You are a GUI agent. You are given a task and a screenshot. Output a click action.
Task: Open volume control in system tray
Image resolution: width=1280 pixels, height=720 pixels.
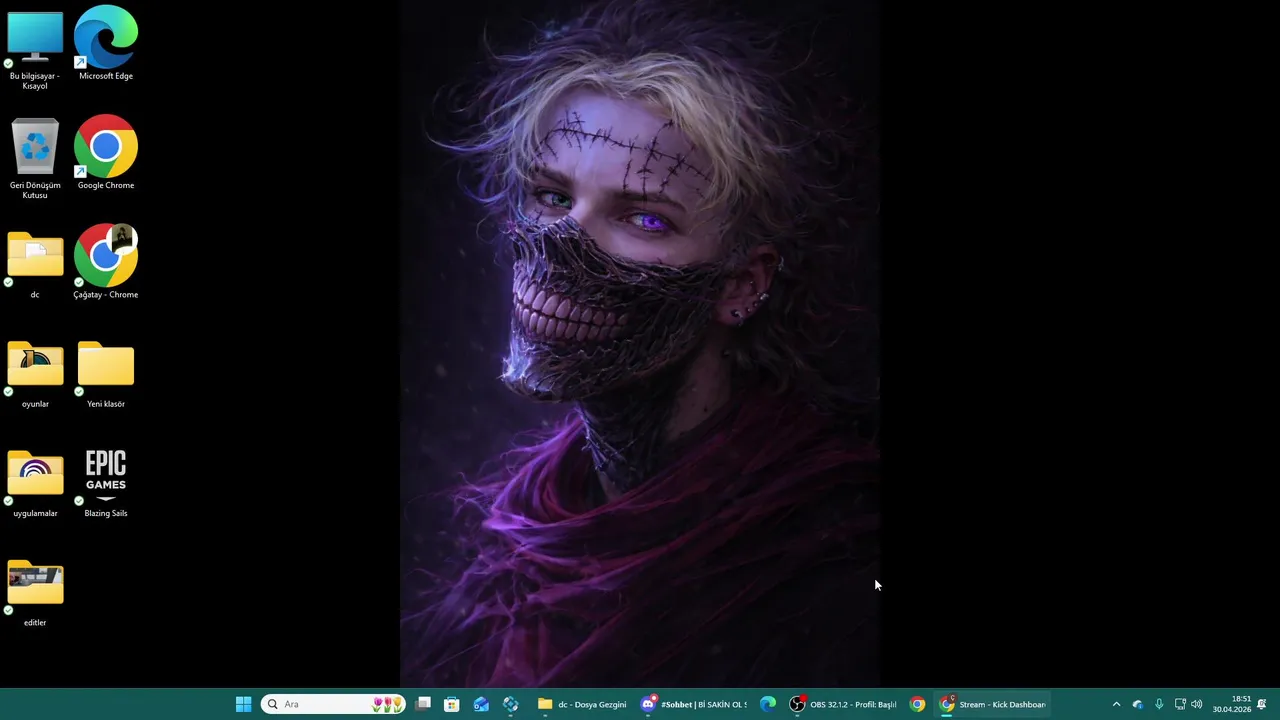(x=1197, y=704)
